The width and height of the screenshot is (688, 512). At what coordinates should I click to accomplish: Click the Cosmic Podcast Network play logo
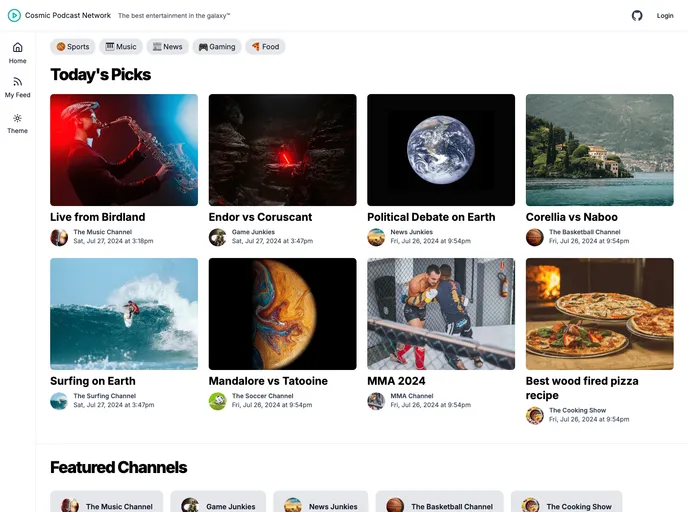(14, 15)
